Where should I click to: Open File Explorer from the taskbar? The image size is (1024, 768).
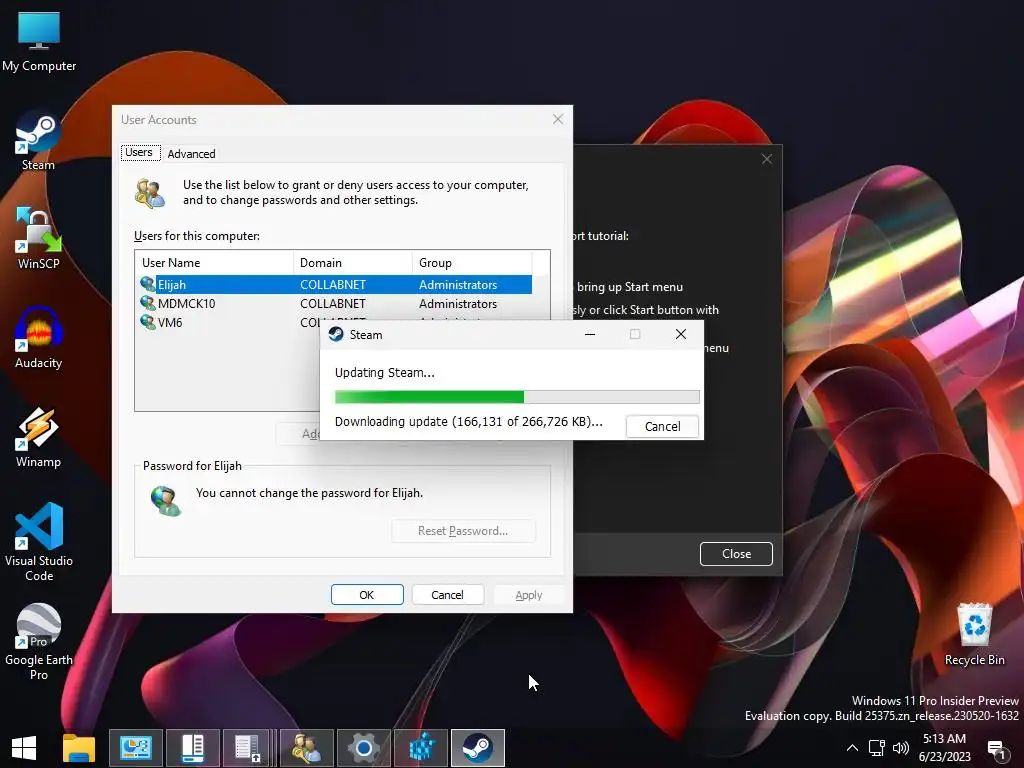(79, 748)
